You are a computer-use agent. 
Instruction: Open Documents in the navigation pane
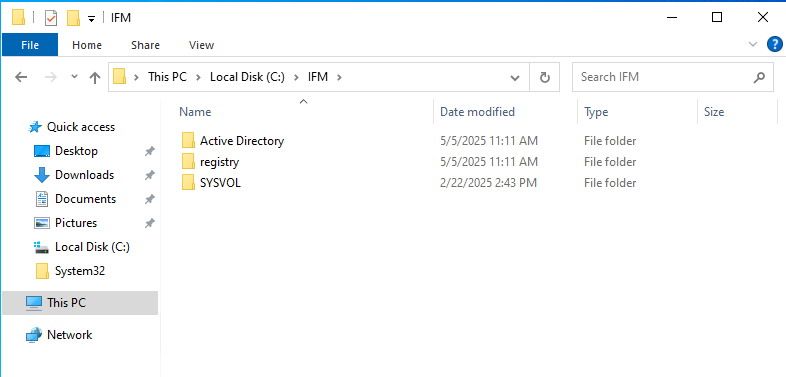click(85, 199)
